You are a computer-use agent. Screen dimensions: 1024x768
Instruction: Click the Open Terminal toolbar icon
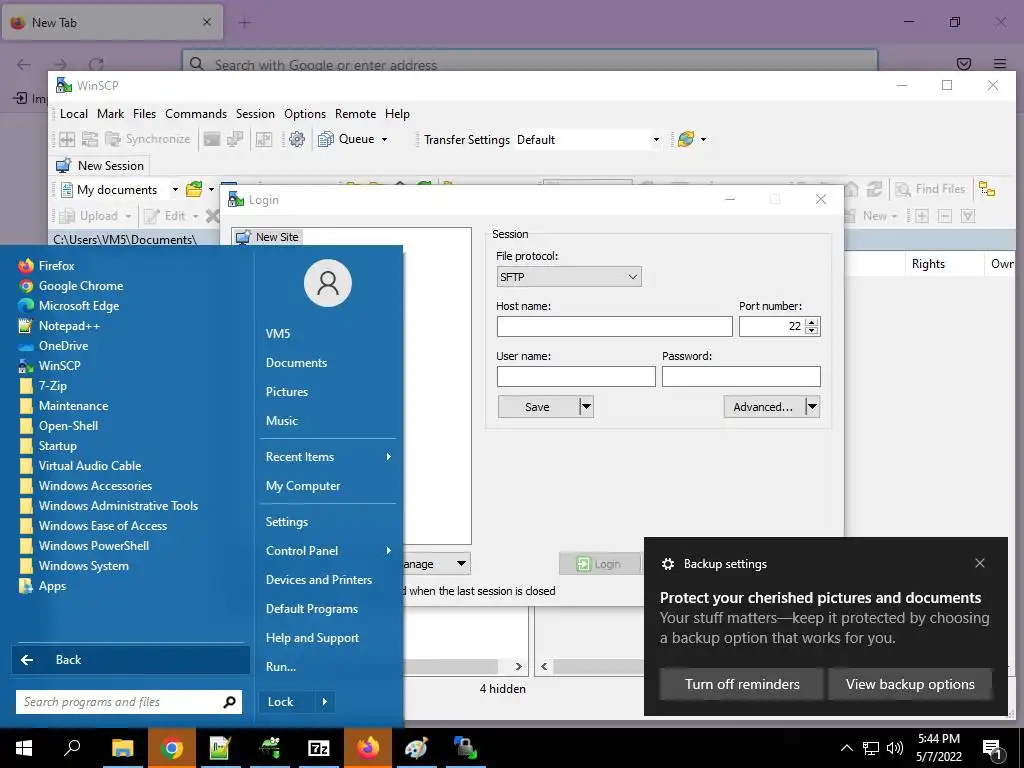tap(212, 139)
